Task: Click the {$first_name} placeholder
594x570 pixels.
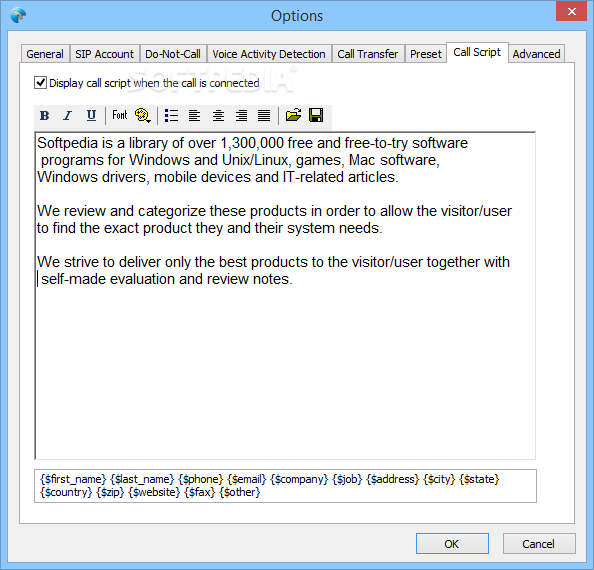Action: coord(73,479)
